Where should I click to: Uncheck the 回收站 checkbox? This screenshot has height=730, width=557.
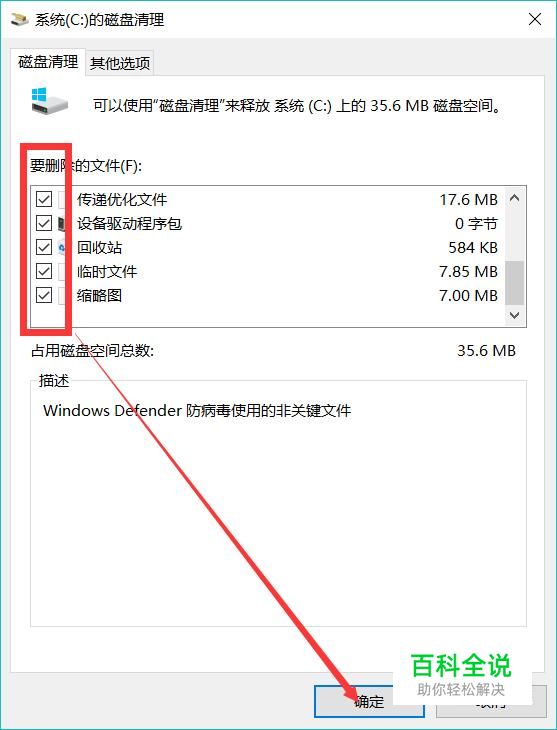[x=44, y=247]
